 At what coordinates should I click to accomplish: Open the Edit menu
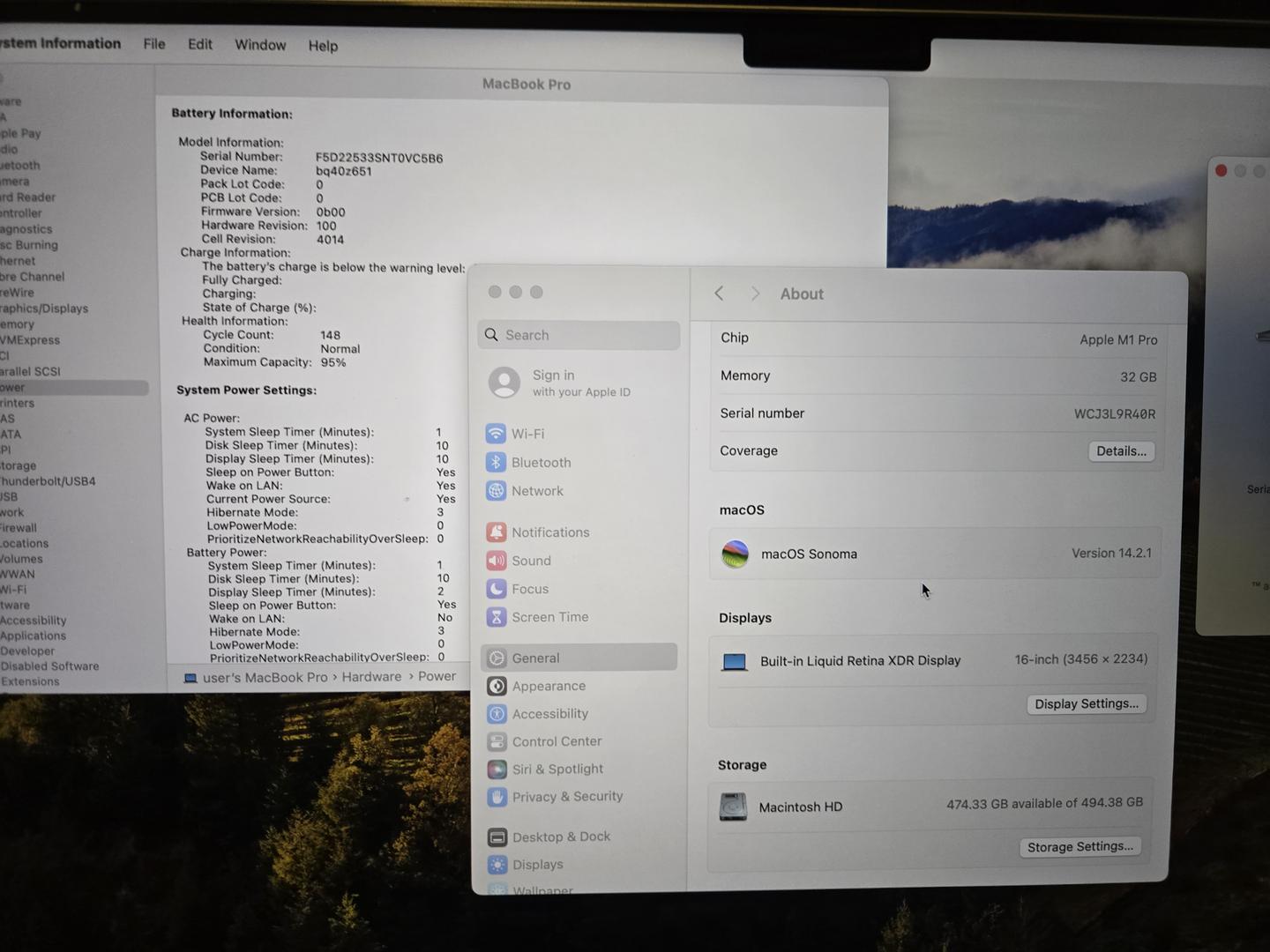[200, 44]
